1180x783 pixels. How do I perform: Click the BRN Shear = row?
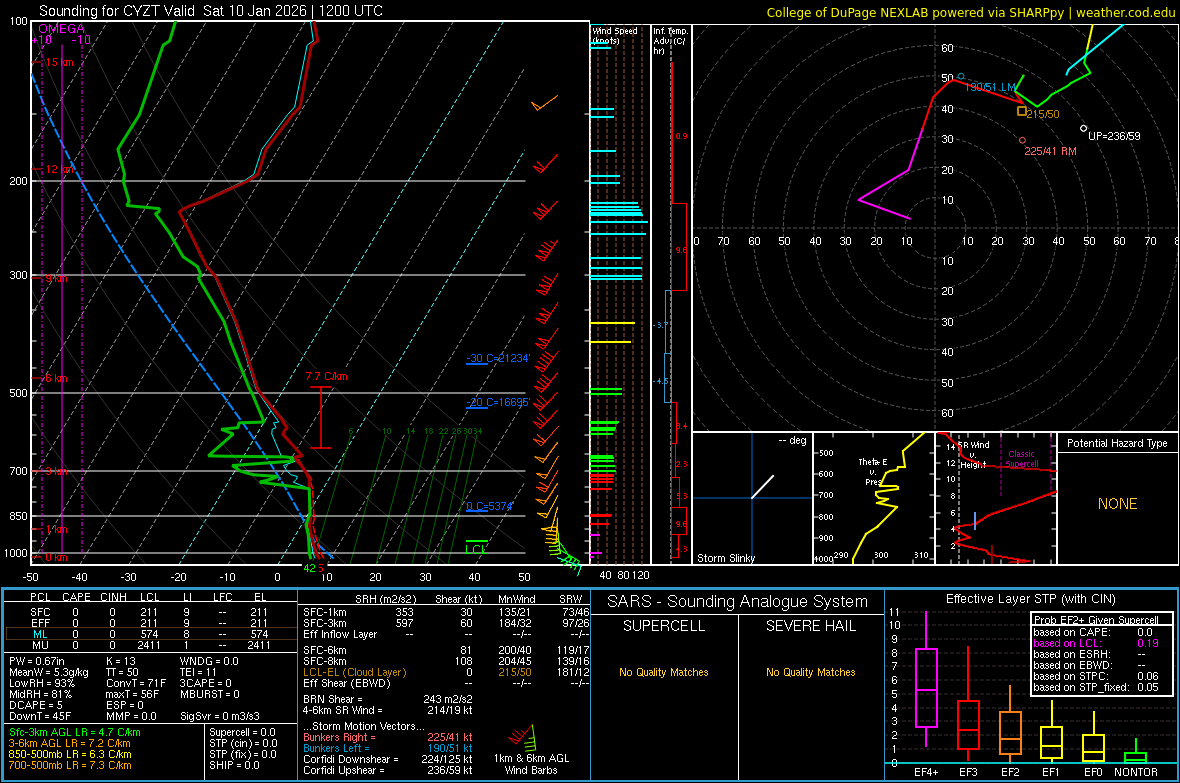coord(388,699)
